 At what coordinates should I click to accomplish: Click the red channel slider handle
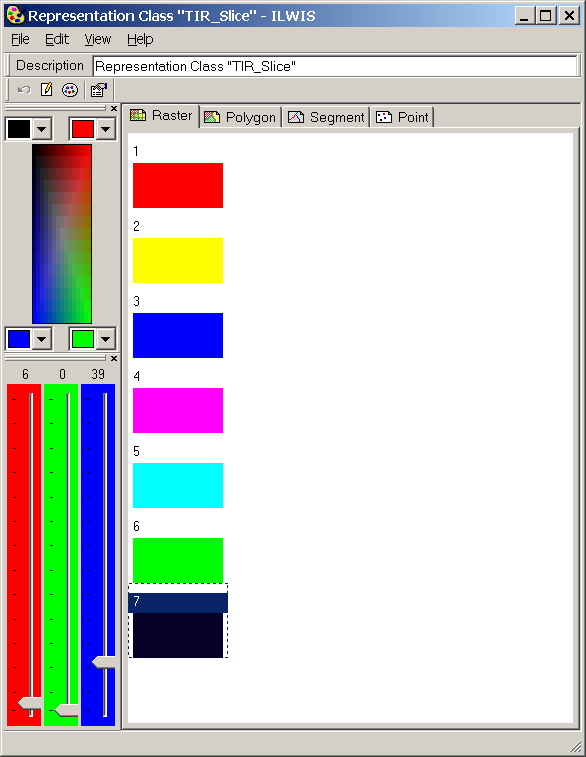[29, 703]
